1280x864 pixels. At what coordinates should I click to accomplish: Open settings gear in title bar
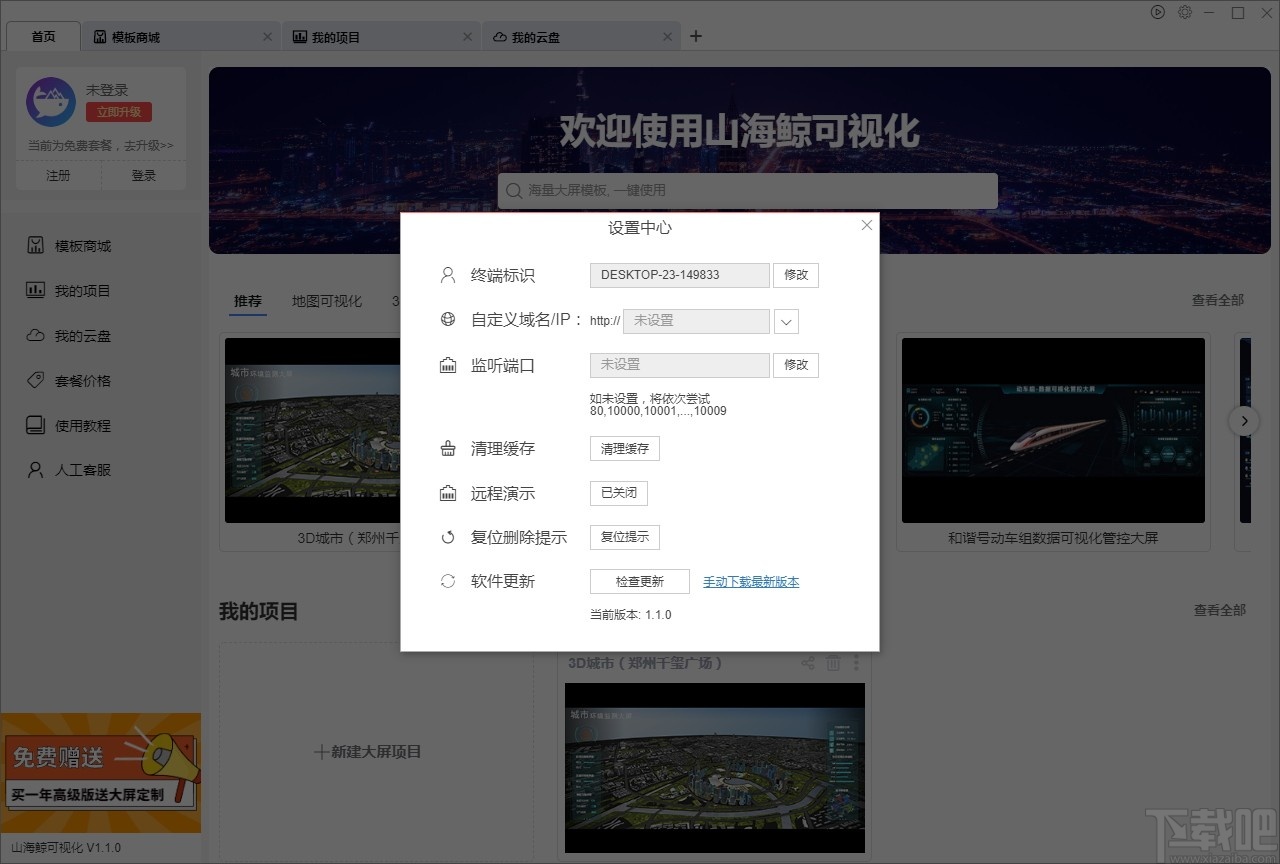[1185, 12]
